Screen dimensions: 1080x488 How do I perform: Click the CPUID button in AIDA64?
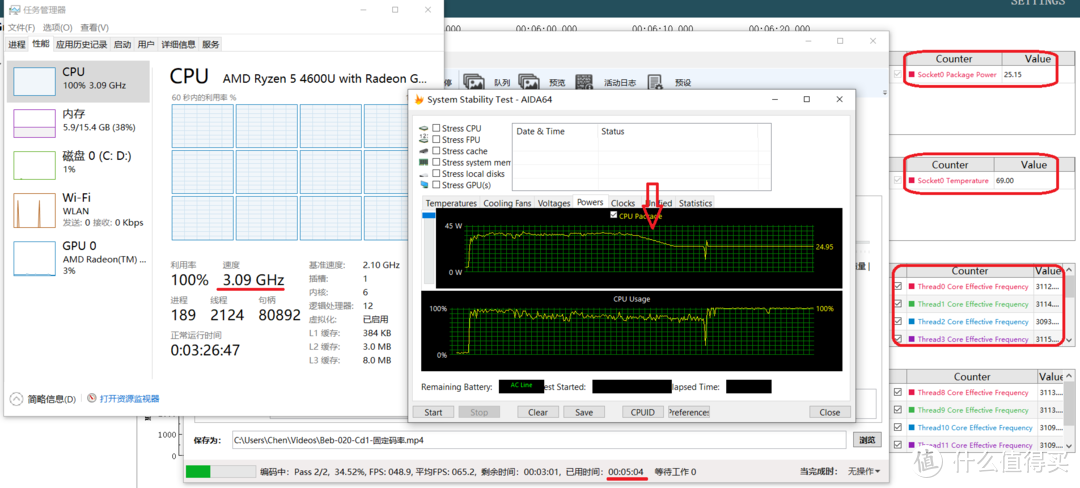643,412
